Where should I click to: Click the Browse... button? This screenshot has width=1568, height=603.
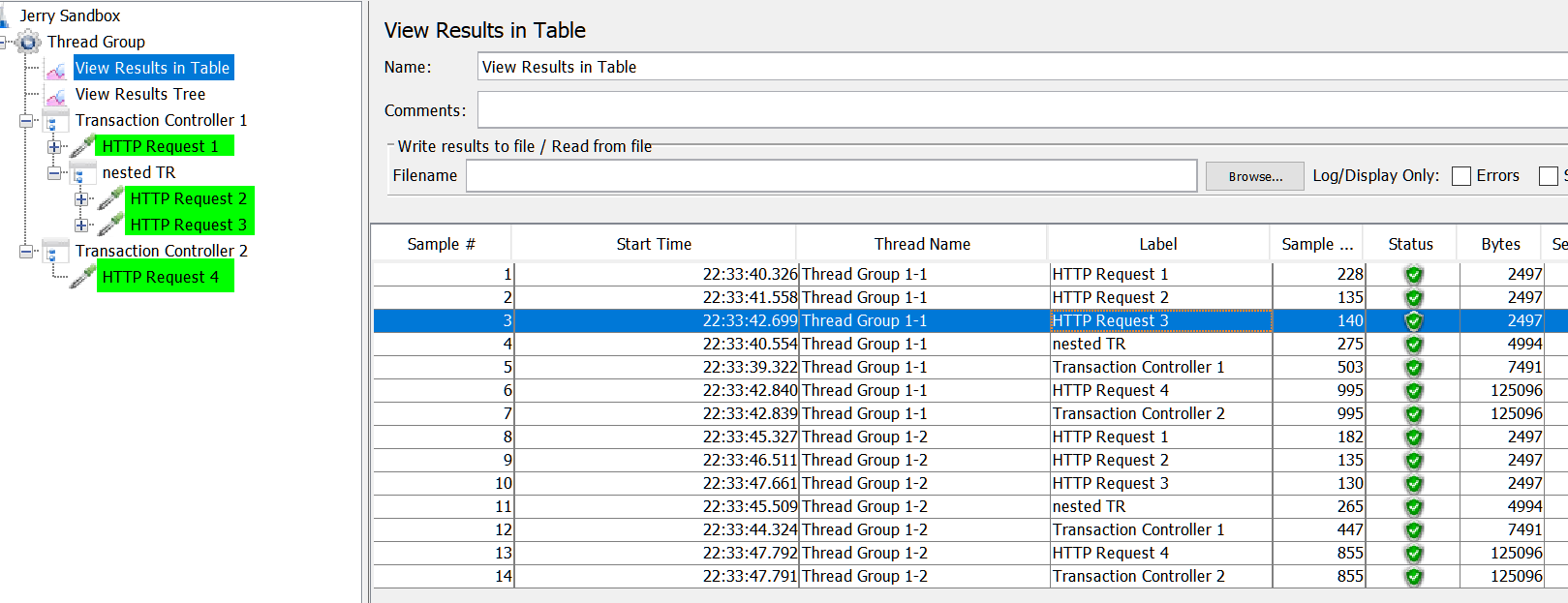(1254, 176)
